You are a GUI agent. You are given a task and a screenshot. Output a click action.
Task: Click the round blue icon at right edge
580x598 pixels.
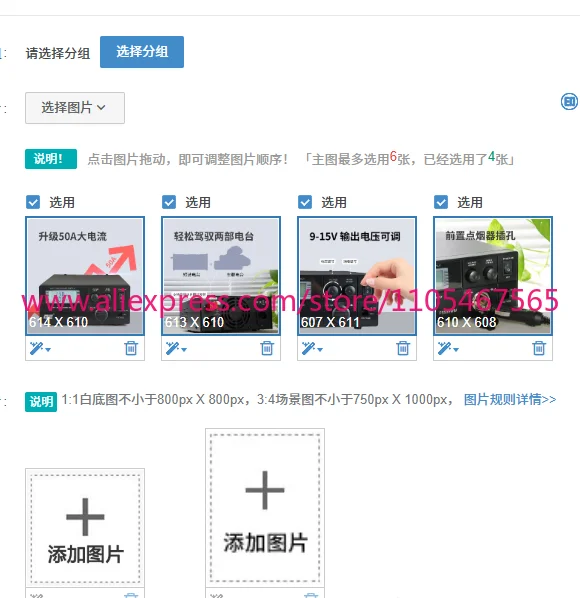(569, 102)
